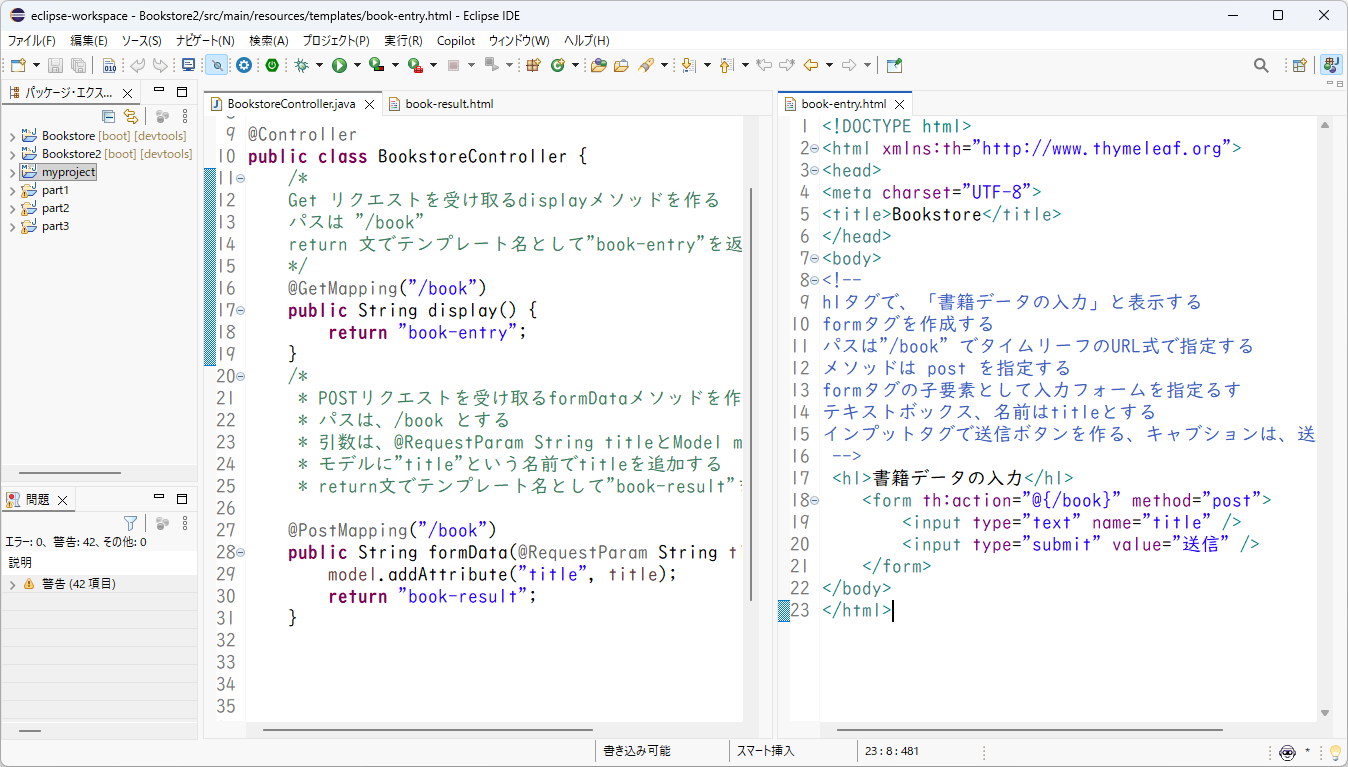Toggle the Skip All Breakpoints button
This screenshot has height=767, width=1348.
[216, 65]
